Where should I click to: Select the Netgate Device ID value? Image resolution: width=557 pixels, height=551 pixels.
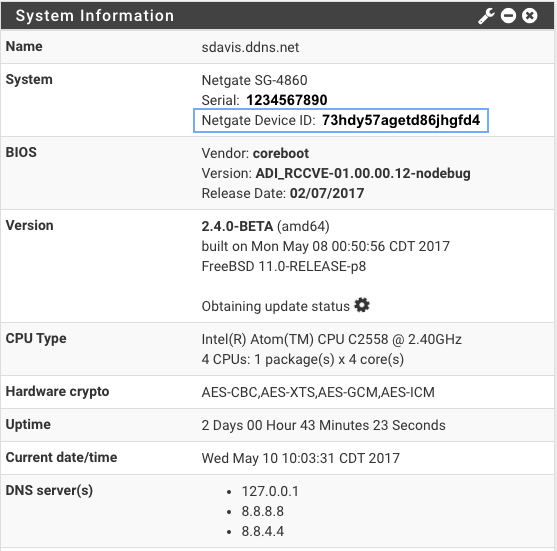(x=401, y=120)
